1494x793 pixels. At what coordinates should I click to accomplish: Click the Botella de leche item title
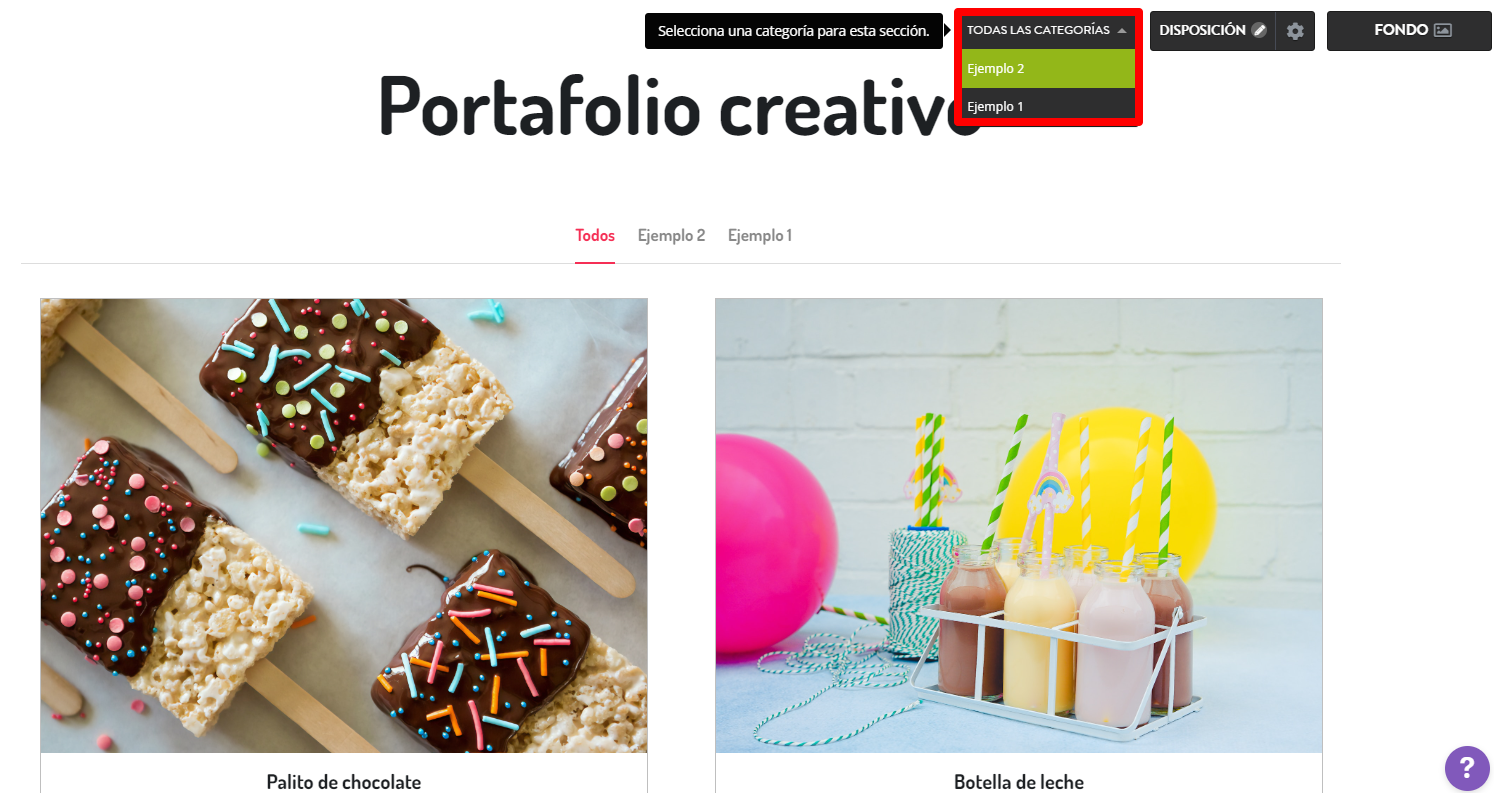coord(1019,782)
